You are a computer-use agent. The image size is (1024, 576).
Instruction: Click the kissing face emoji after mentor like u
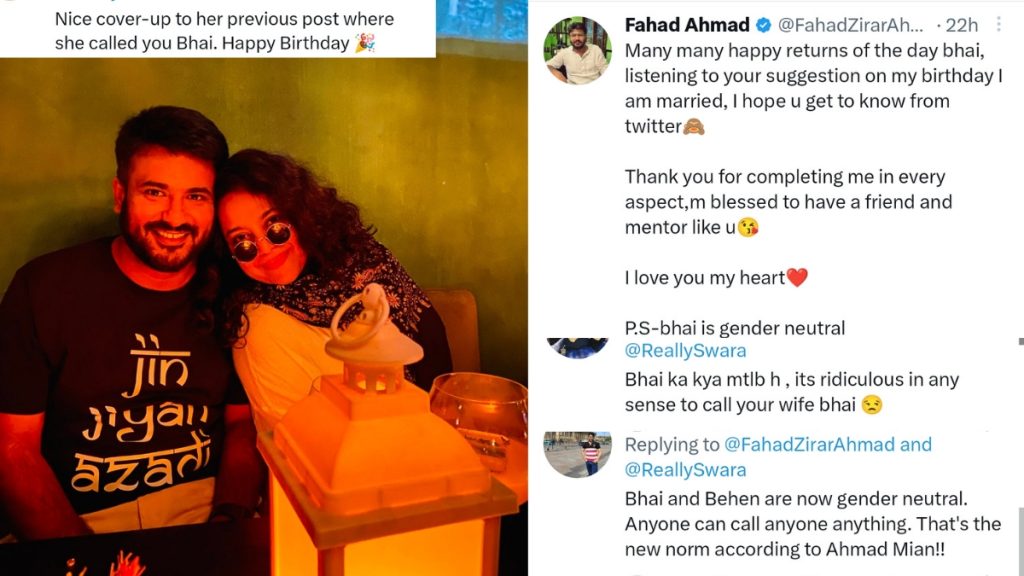click(748, 227)
